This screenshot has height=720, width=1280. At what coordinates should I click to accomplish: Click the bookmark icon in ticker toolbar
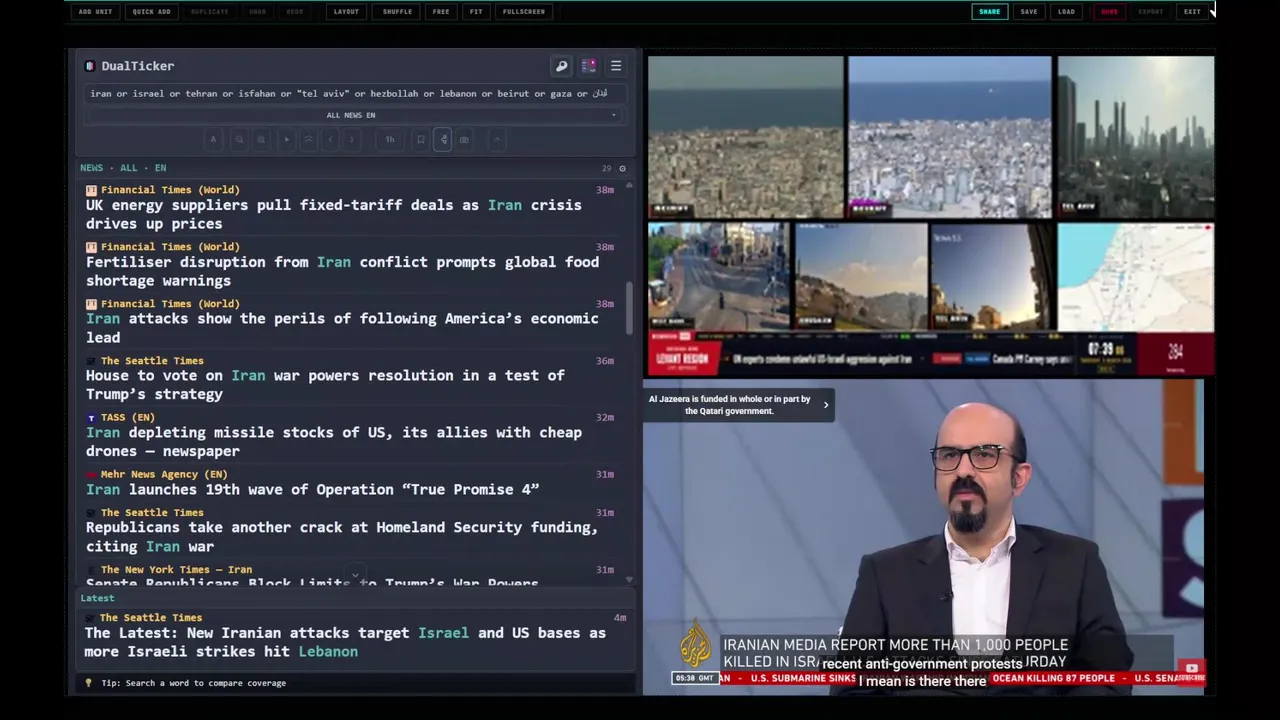421,140
